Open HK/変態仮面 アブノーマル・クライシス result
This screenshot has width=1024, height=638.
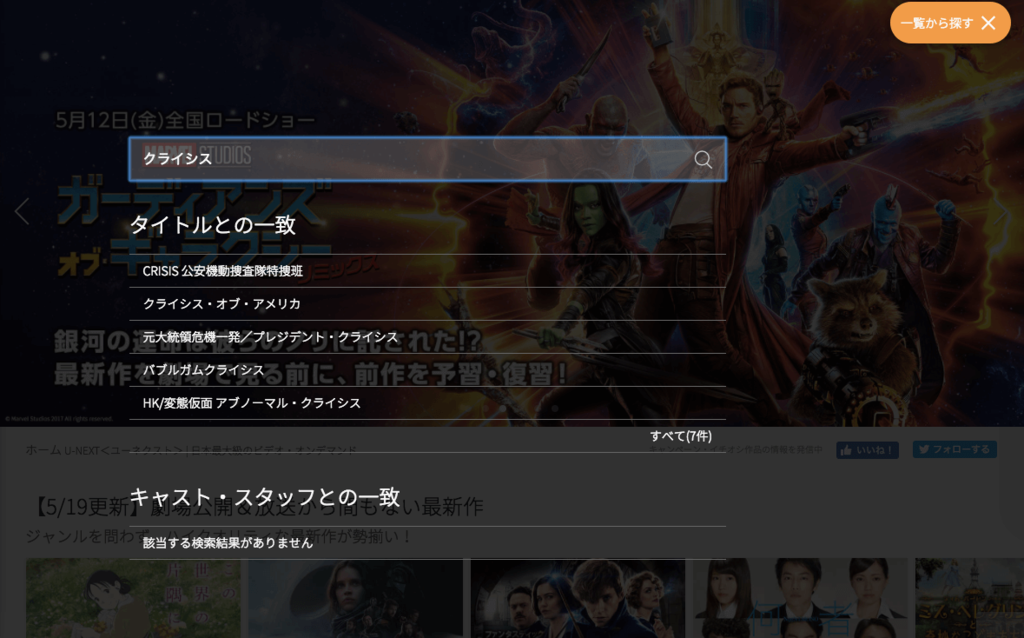(428, 403)
